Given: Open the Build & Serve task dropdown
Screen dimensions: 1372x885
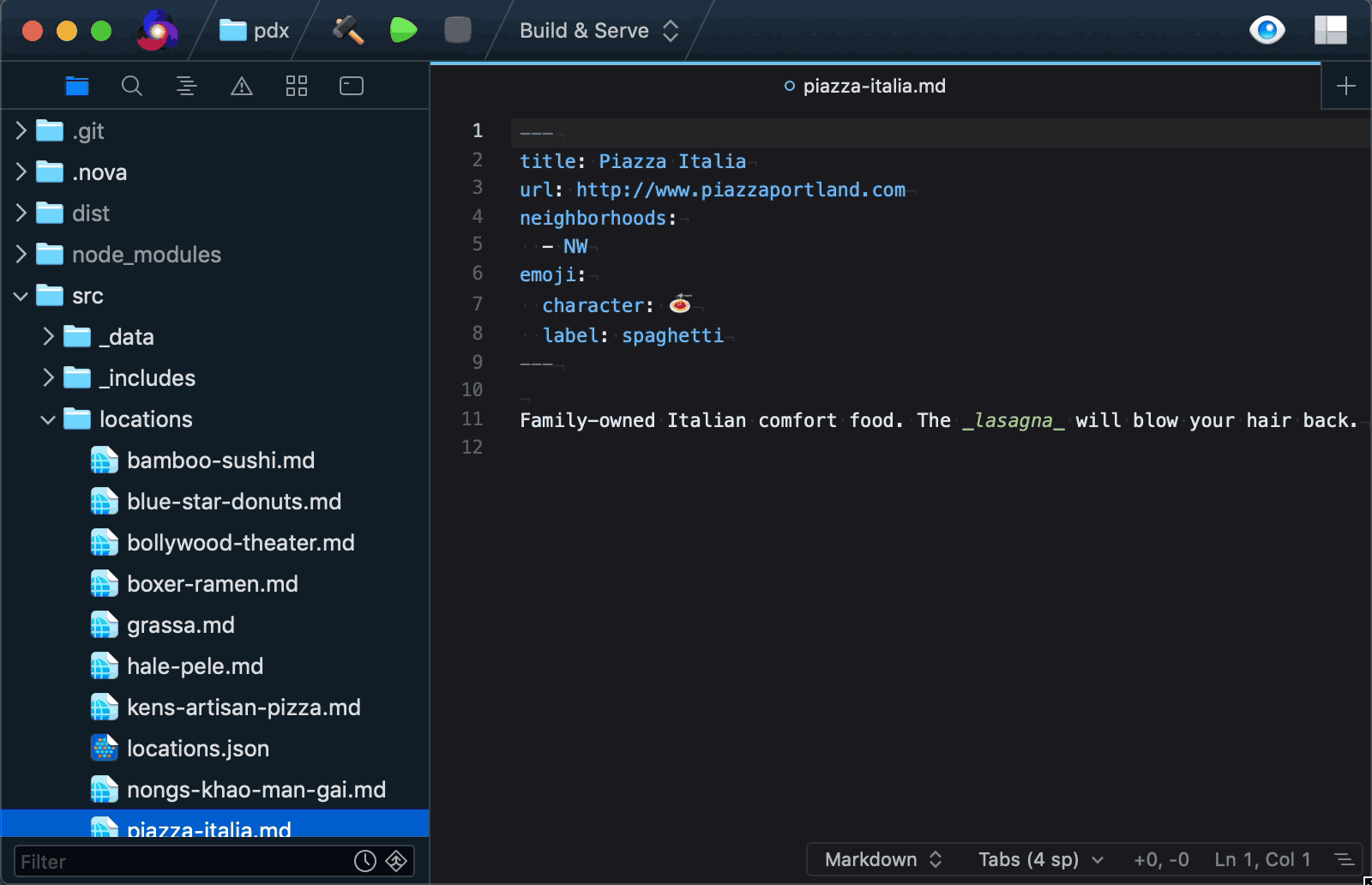Looking at the screenshot, I should [x=599, y=31].
